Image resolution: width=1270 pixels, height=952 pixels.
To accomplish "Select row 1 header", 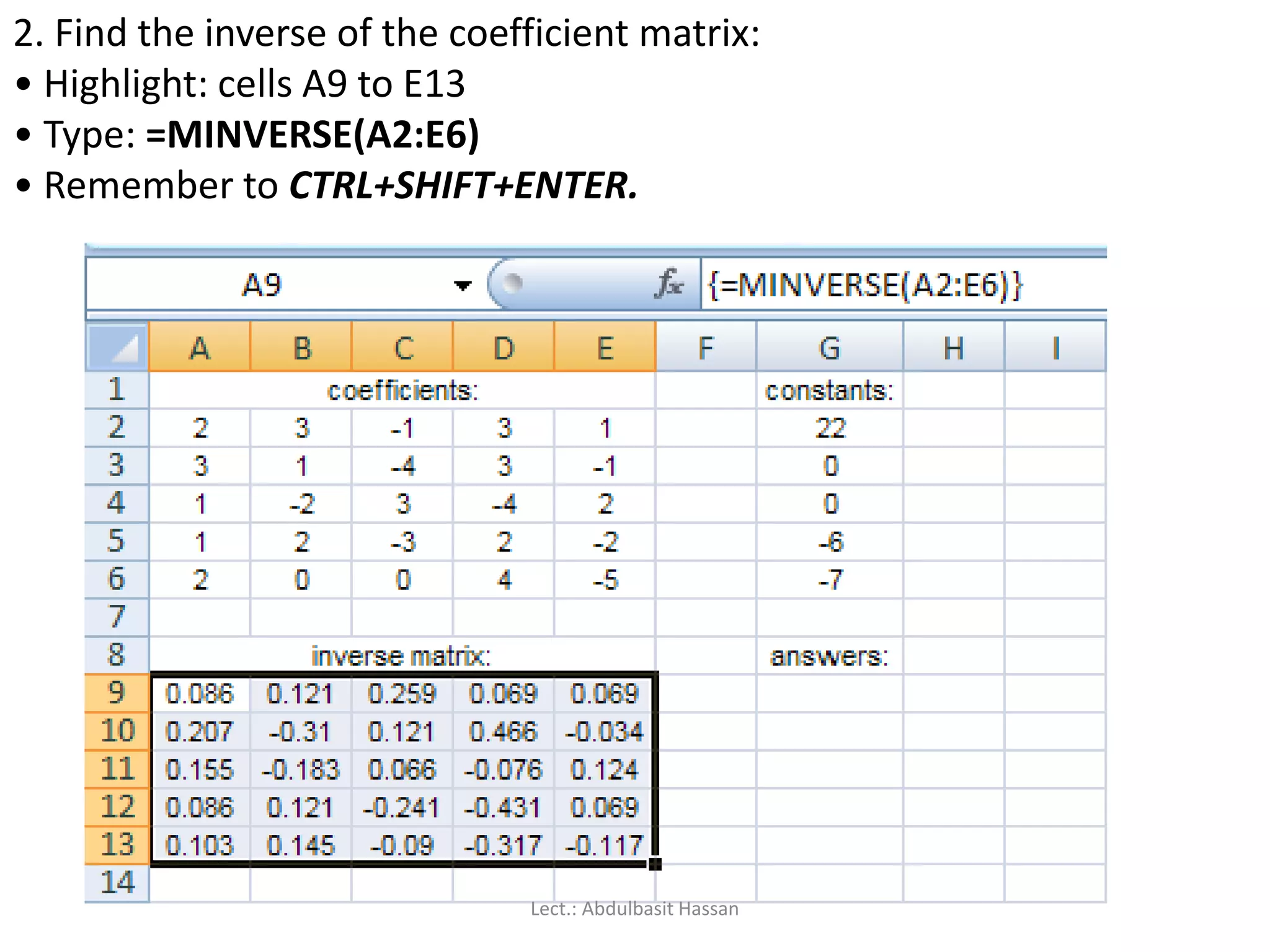I will pyautogui.click(x=117, y=390).
